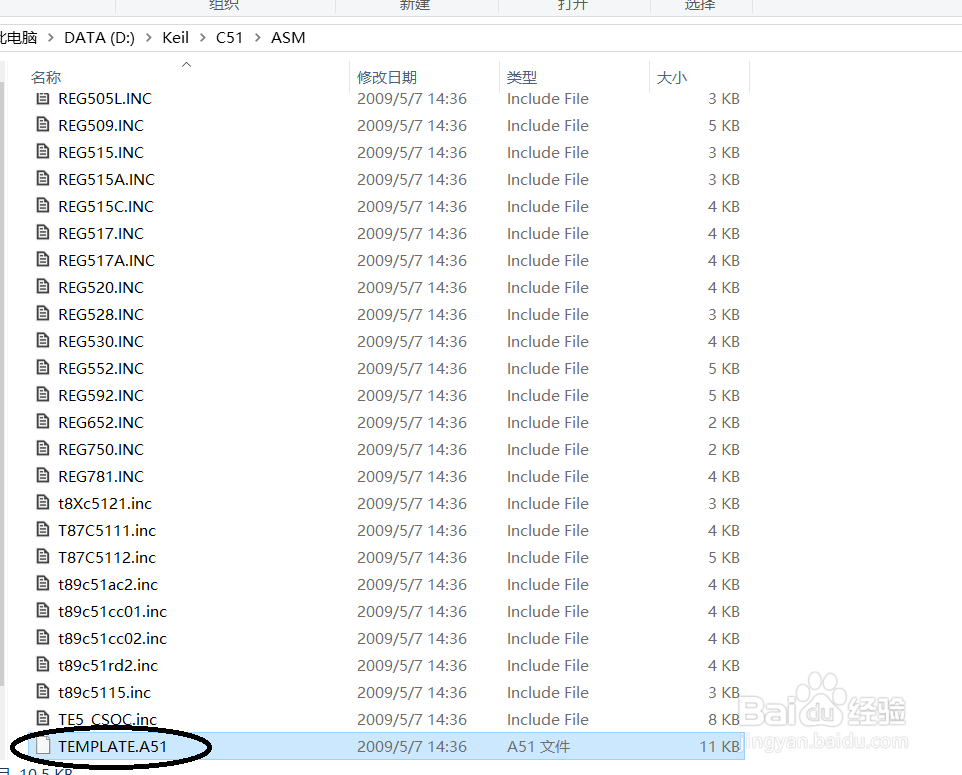Click the file icon of REG750.INC
The height and width of the screenshot is (775, 962).
tap(43, 449)
